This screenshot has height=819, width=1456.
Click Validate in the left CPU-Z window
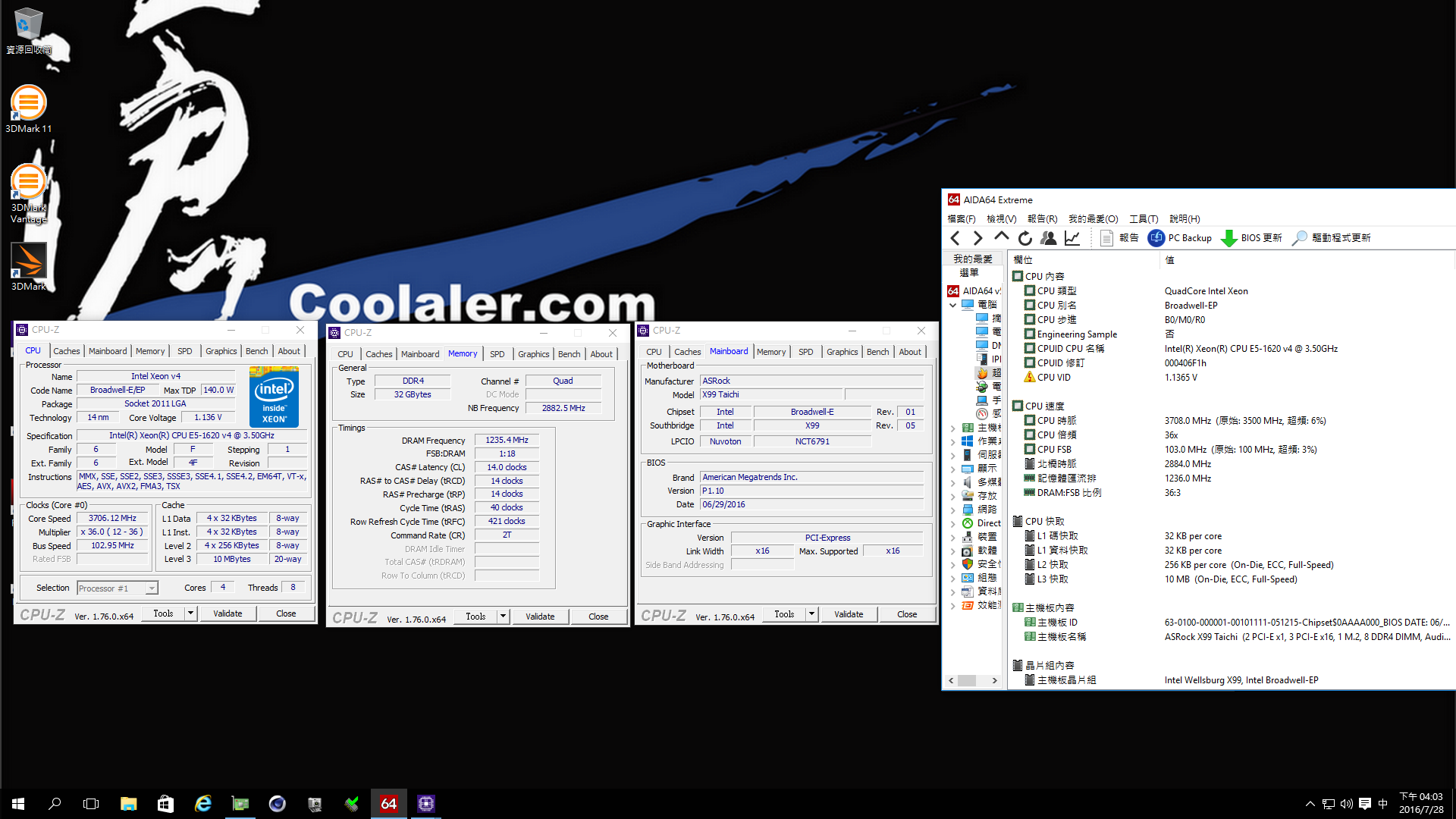tap(227, 613)
